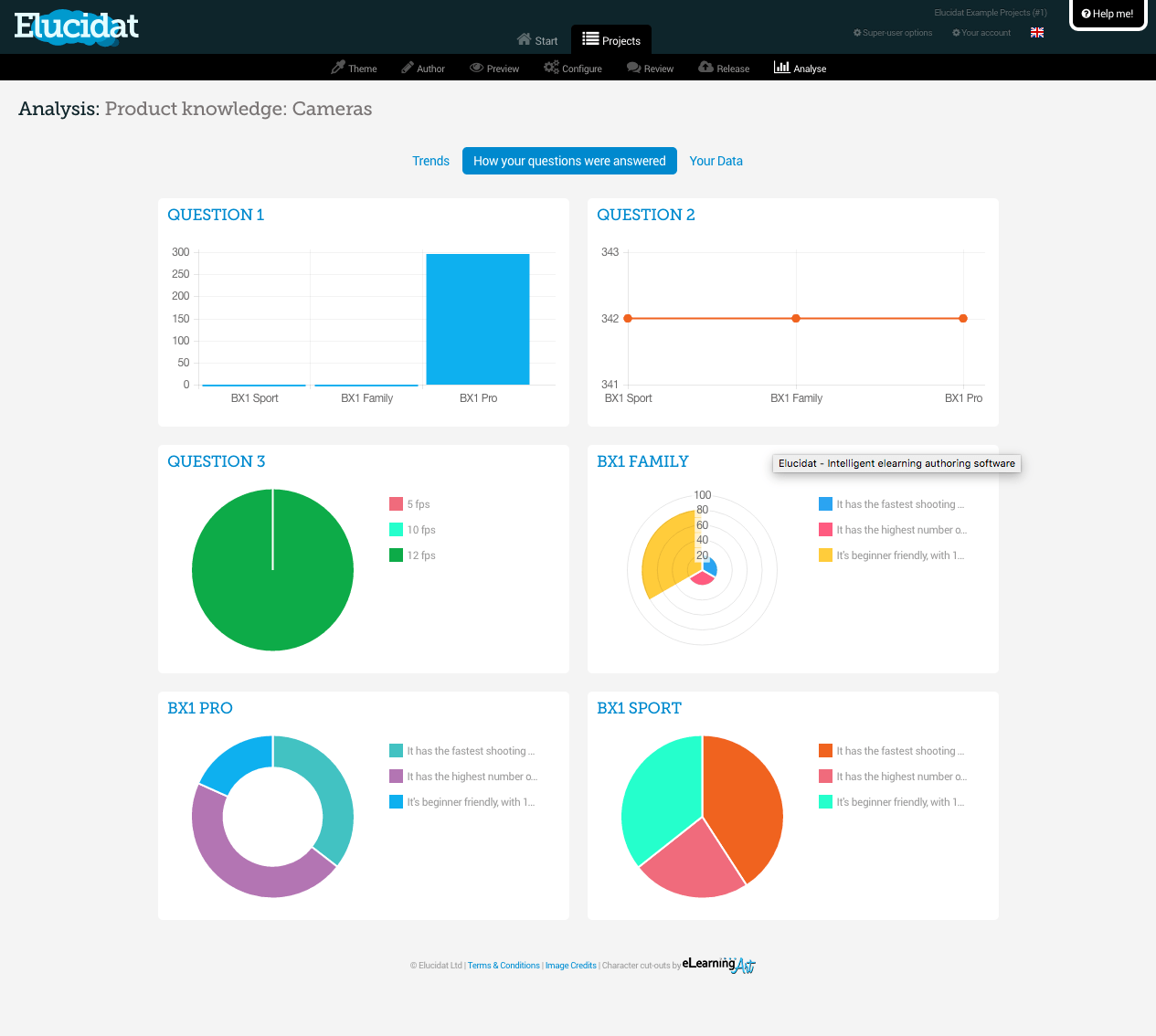Open the Terms & Conditions link
Viewport: 1156px width, 1036px height.
pyautogui.click(x=504, y=966)
